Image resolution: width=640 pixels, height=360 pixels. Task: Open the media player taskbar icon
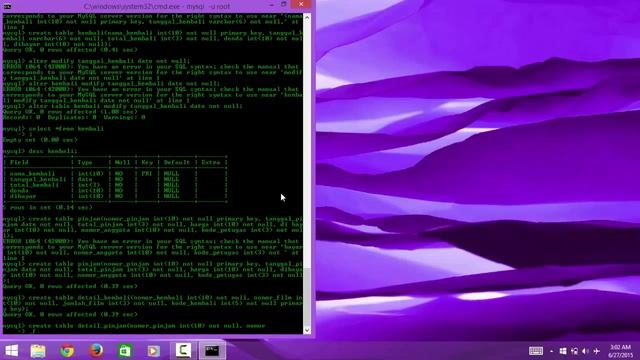click(153, 351)
